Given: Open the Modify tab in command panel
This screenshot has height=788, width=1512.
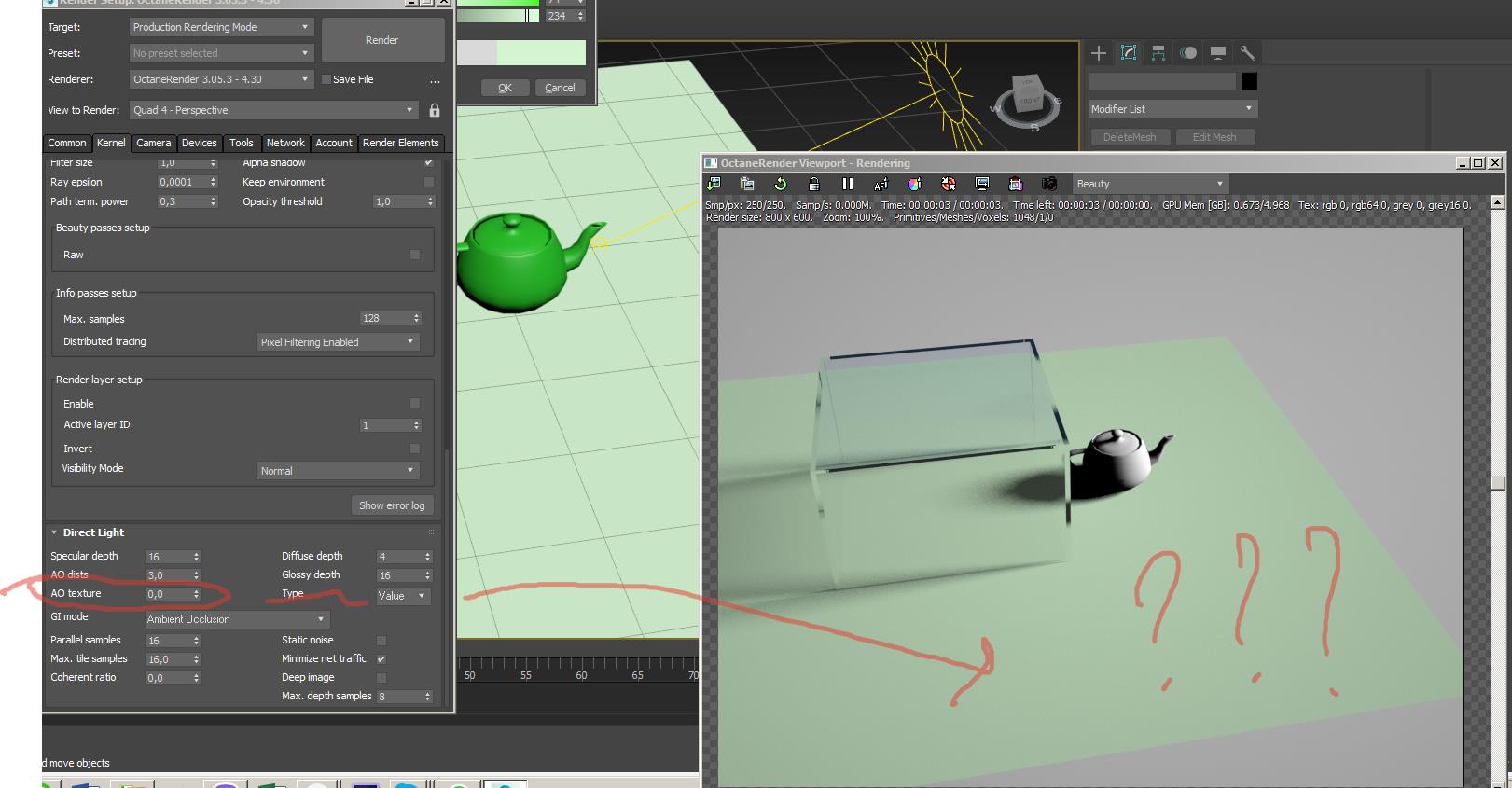Looking at the screenshot, I should click(1129, 53).
